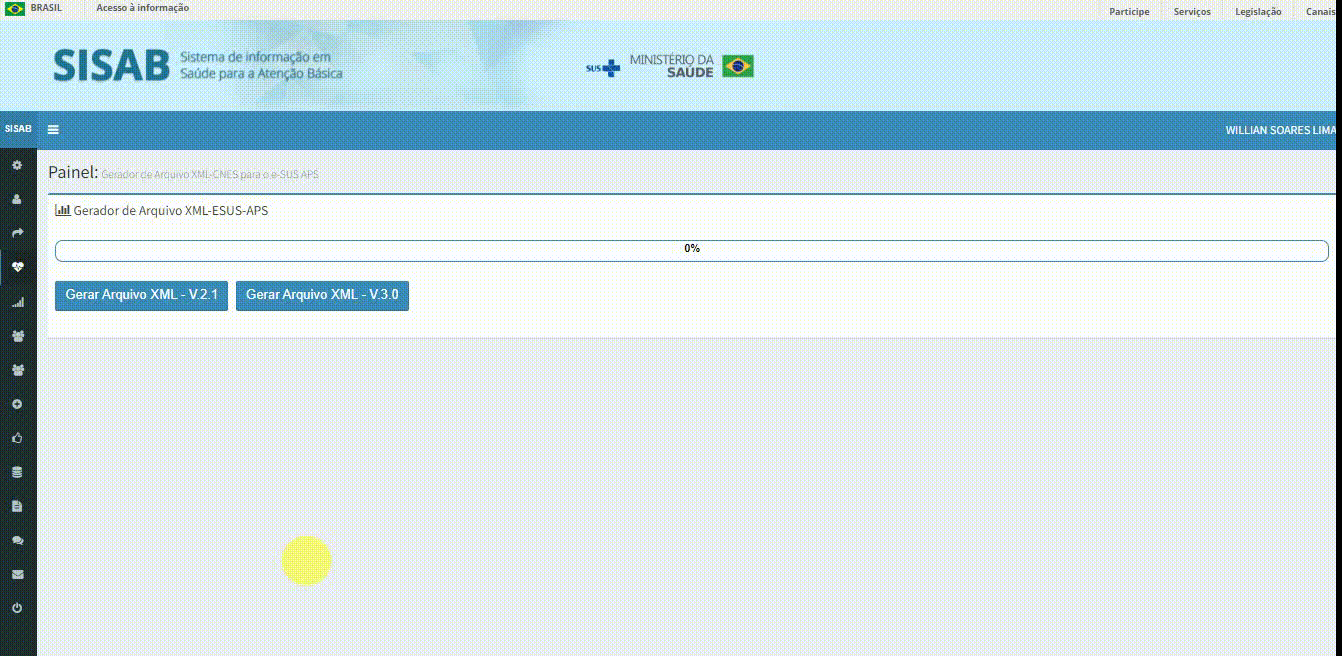The image size is (1342, 656).
Task: Toggle the hamburger menu in blue bar
Action: [x=53, y=129]
